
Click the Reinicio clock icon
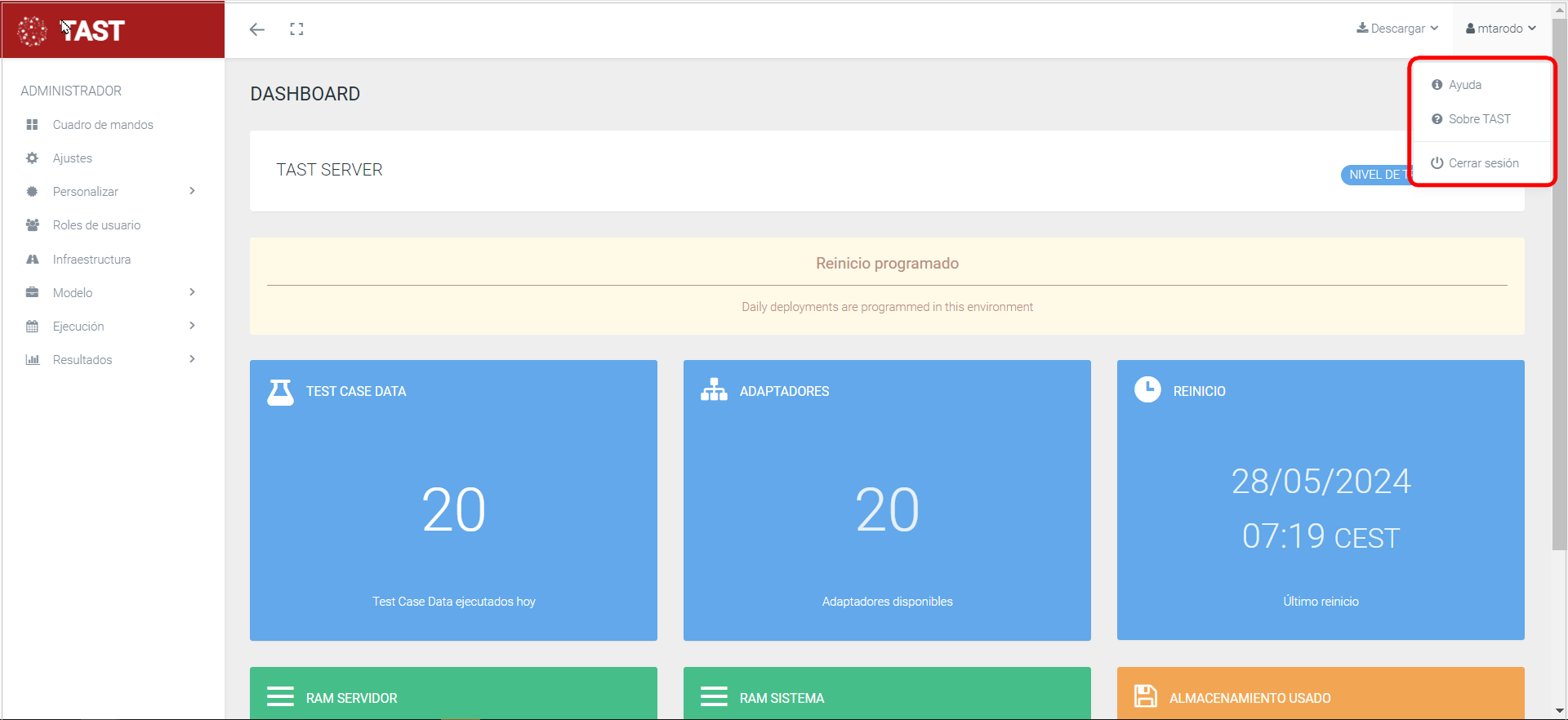point(1147,389)
